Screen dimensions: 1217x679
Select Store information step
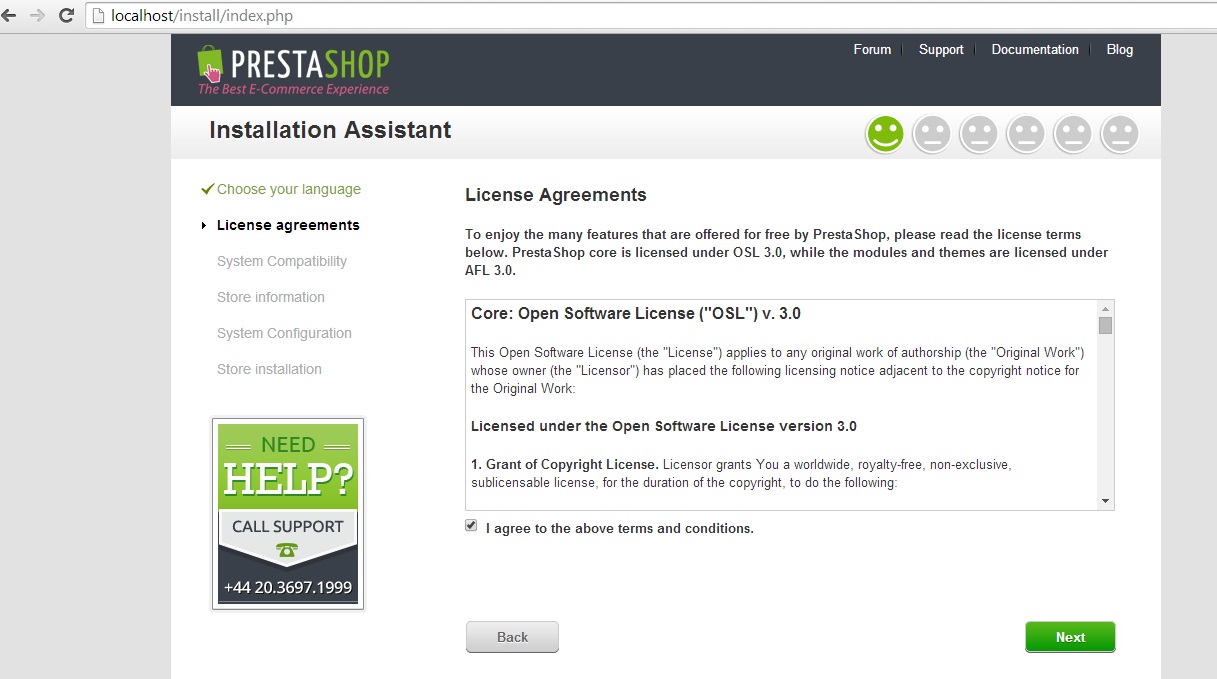point(271,297)
